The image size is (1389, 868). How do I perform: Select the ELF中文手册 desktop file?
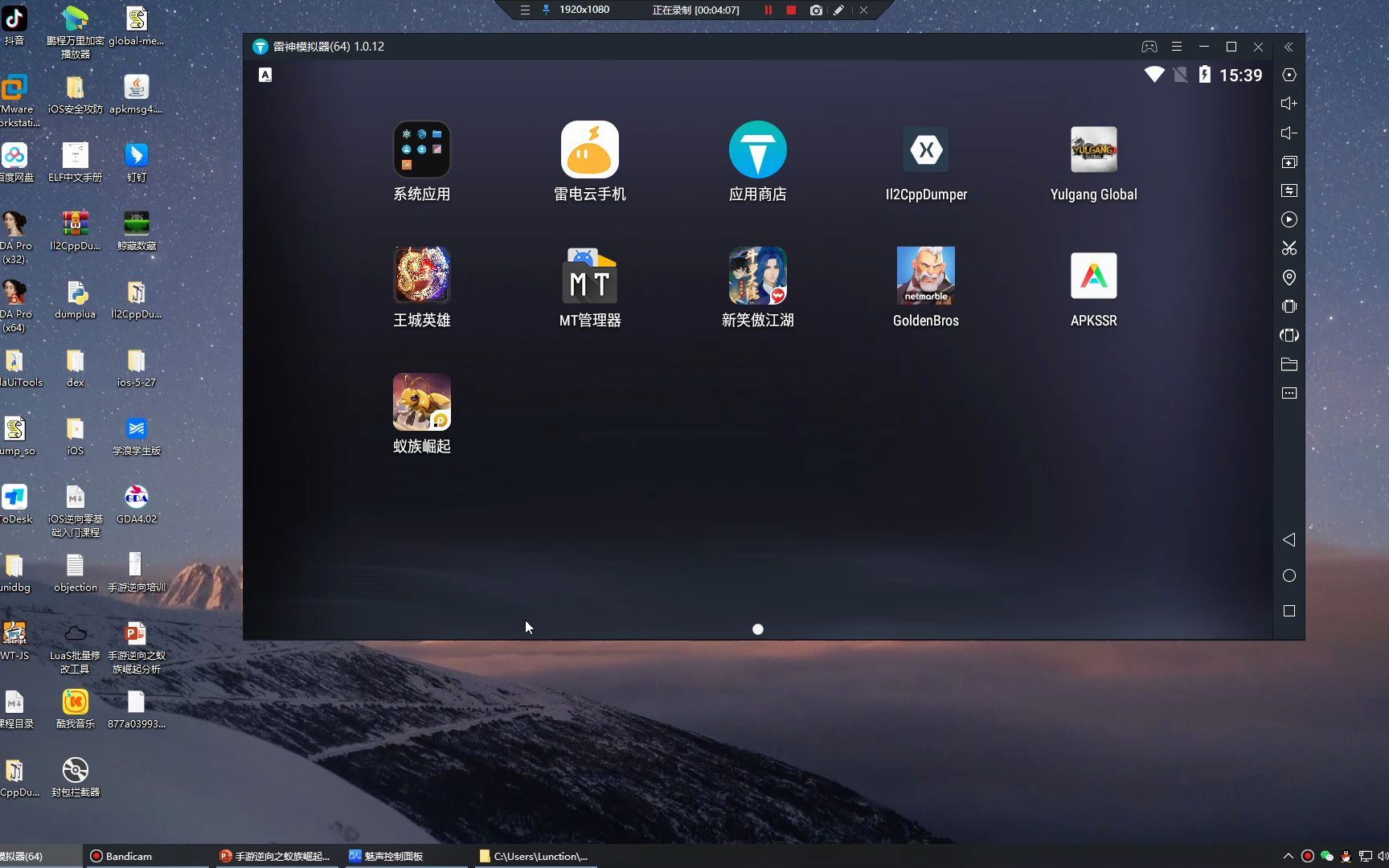point(75,162)
